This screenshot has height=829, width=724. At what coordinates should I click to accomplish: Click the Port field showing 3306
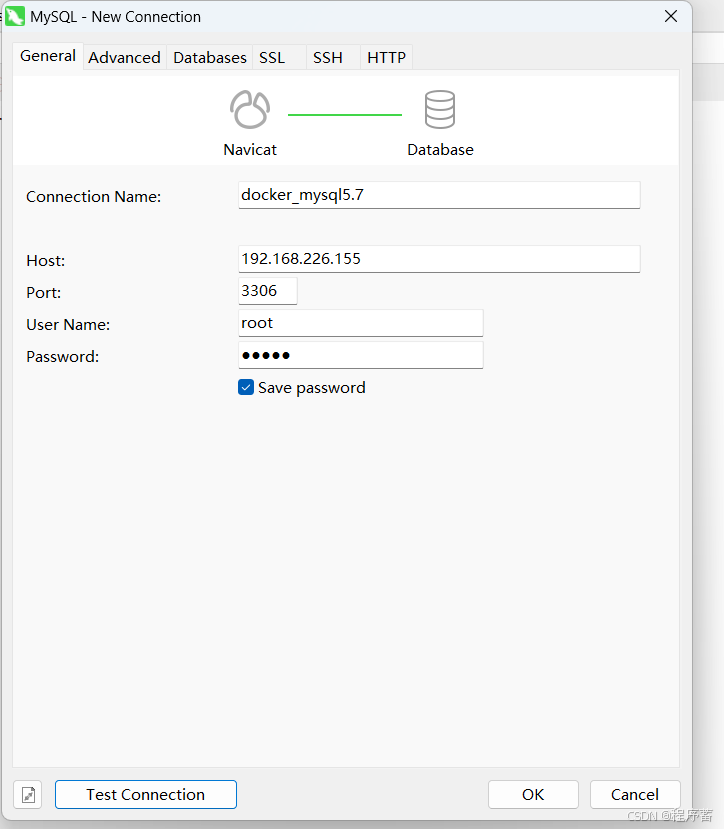pyautogui.click(x=268, y=291)
